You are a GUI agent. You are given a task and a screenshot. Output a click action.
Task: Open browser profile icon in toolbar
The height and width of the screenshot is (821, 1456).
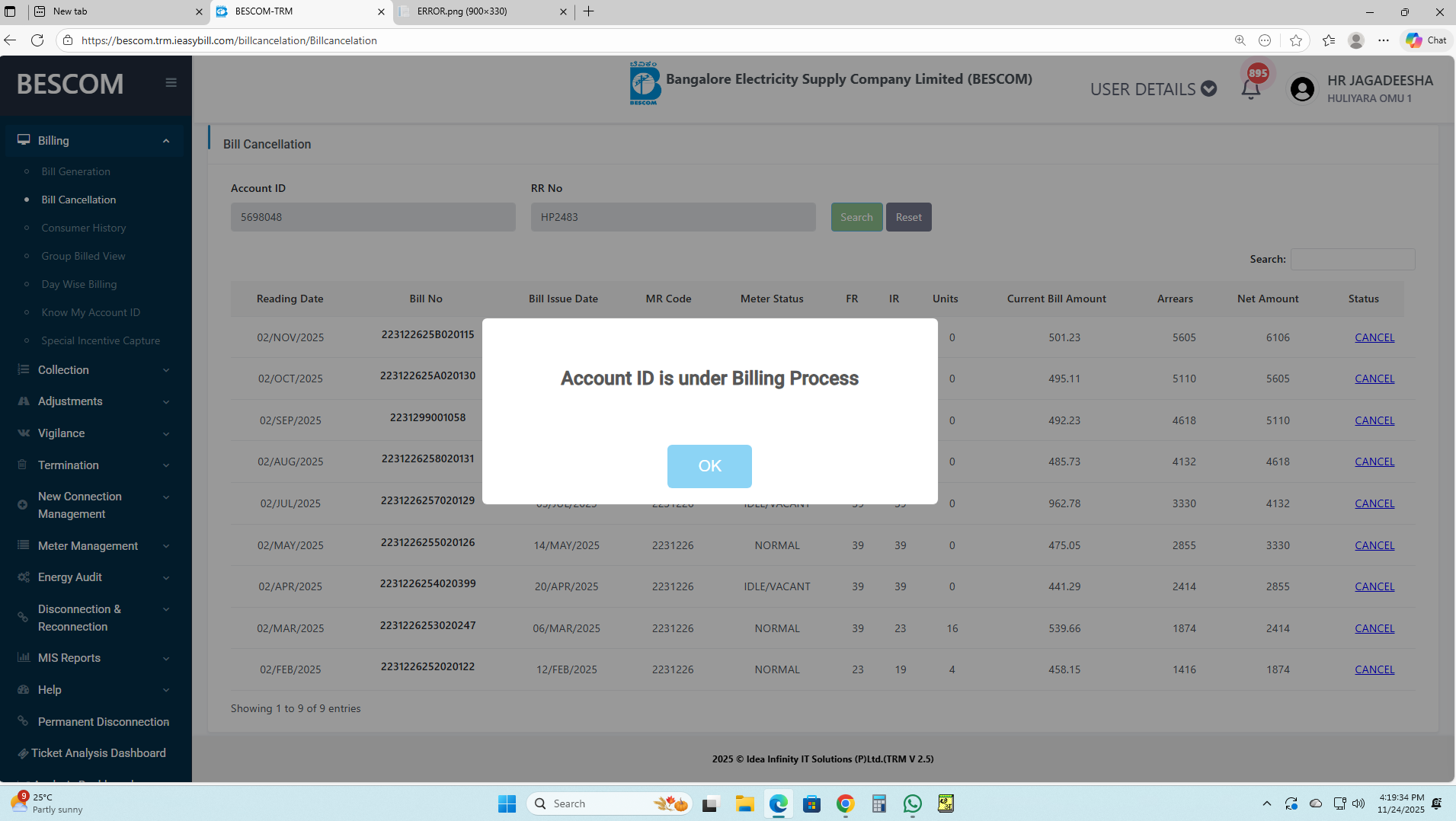1355,40
